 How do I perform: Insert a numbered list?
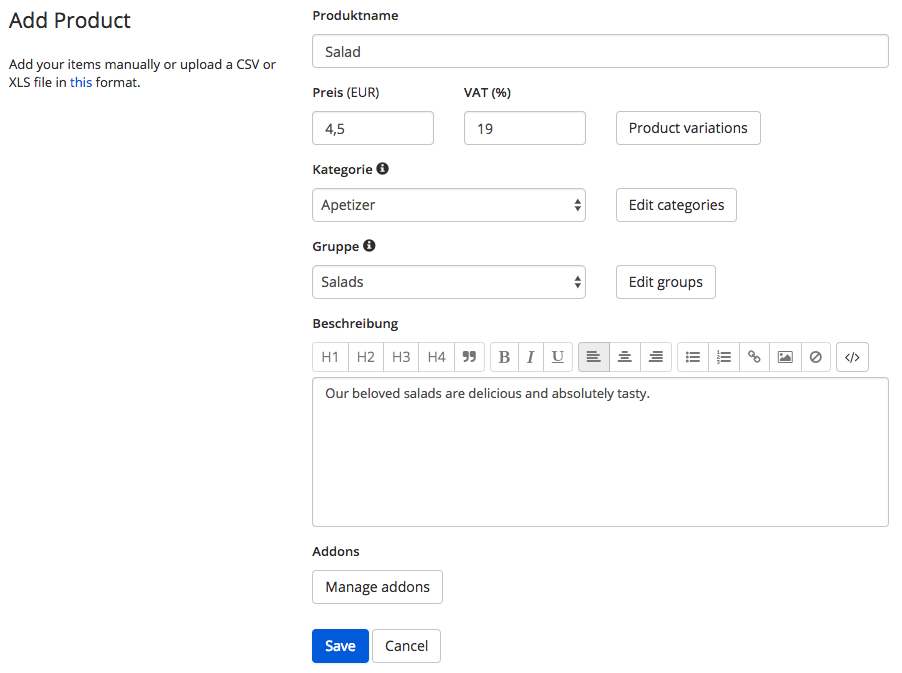tap(724, 357)
